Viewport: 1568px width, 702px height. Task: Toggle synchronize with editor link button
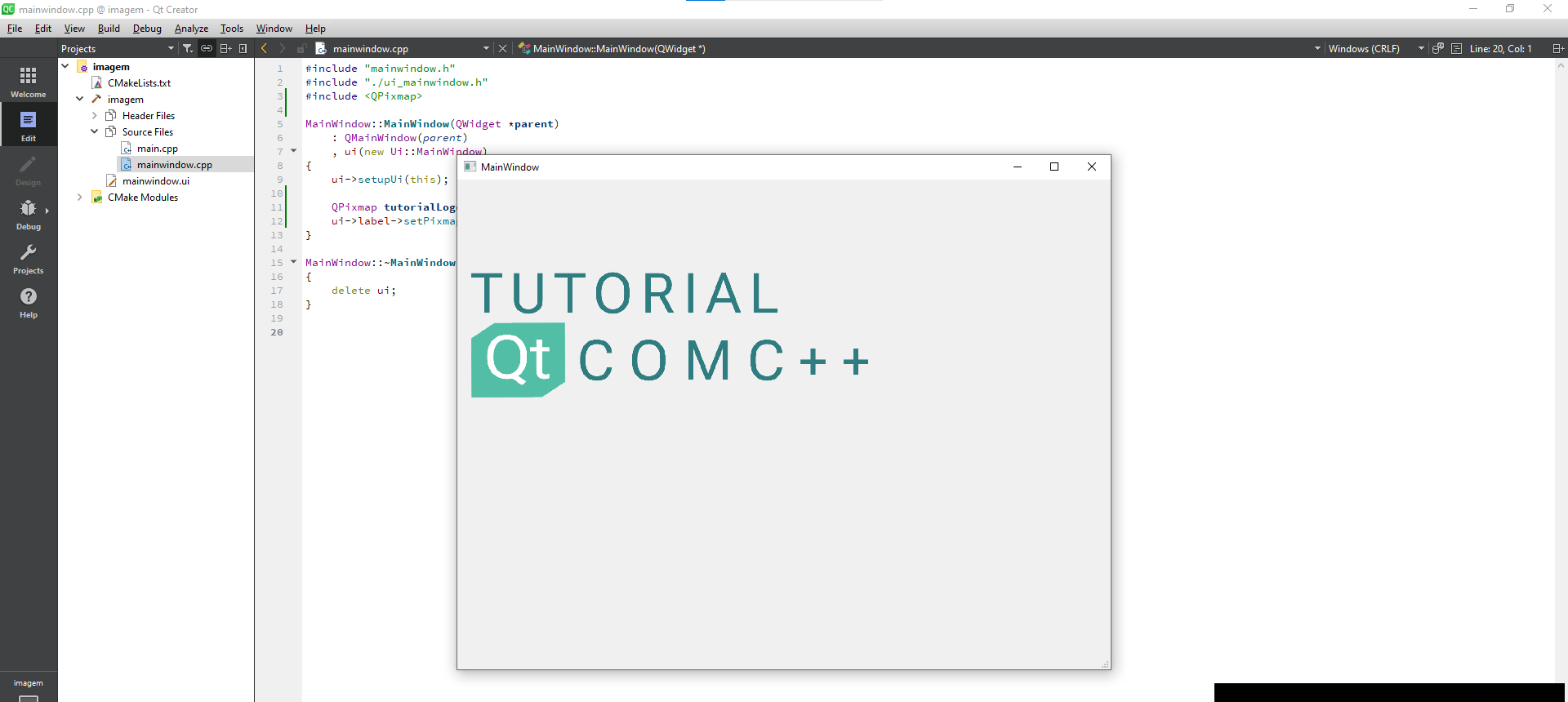click(207, 48)
